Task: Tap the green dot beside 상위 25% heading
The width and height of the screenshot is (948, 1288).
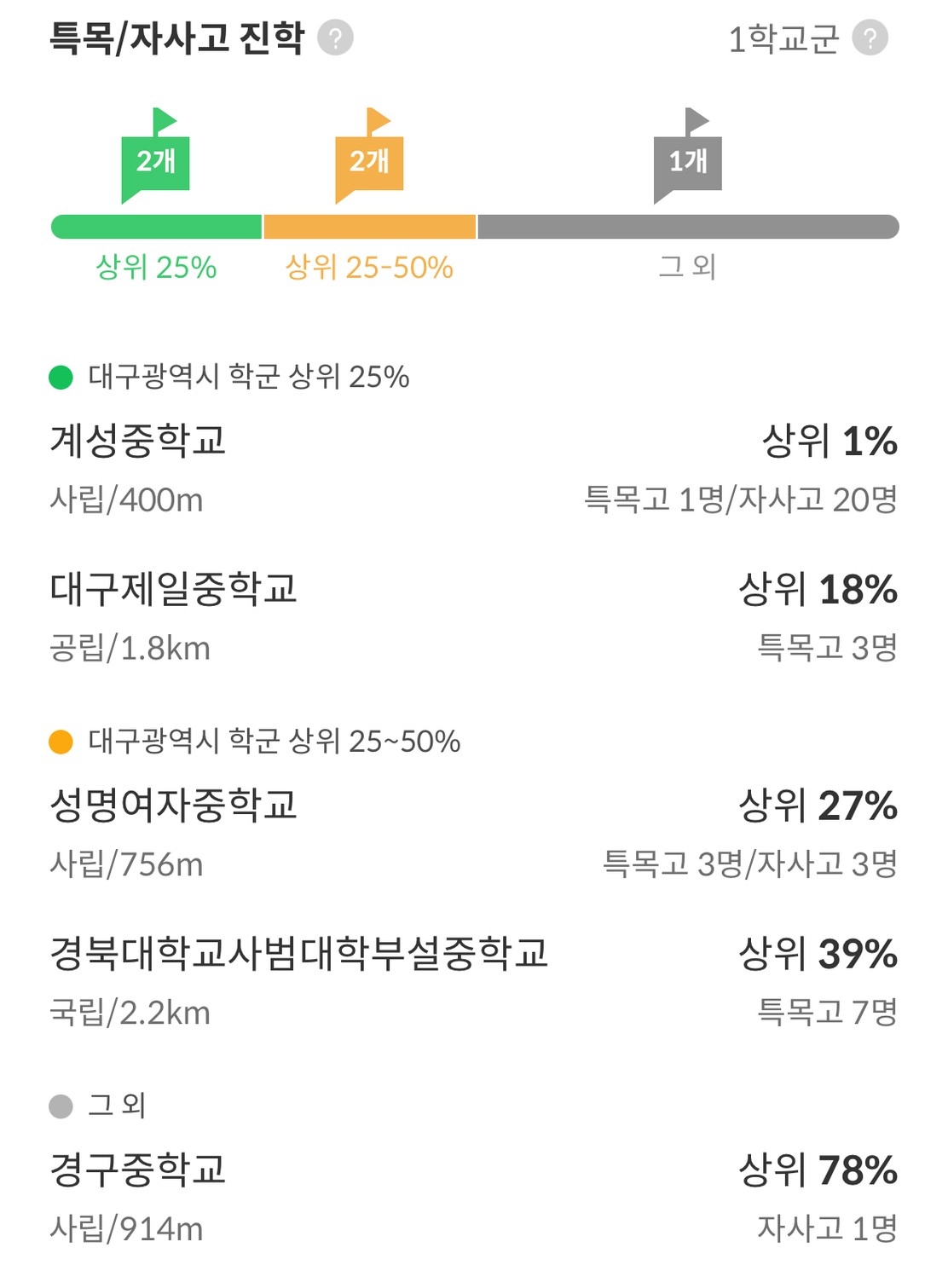Action: point(61,377)
